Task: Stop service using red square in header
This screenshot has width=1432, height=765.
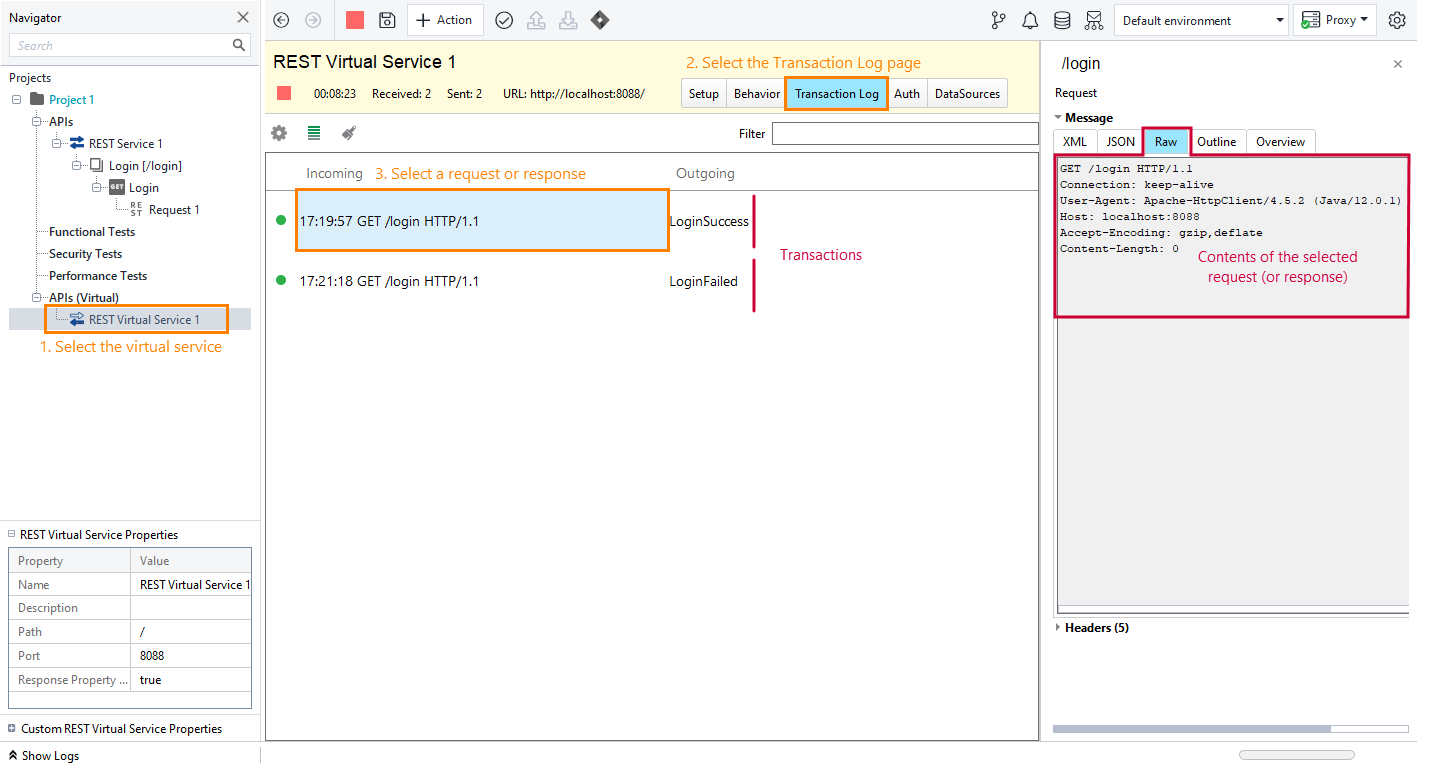Action: point(284,93)
